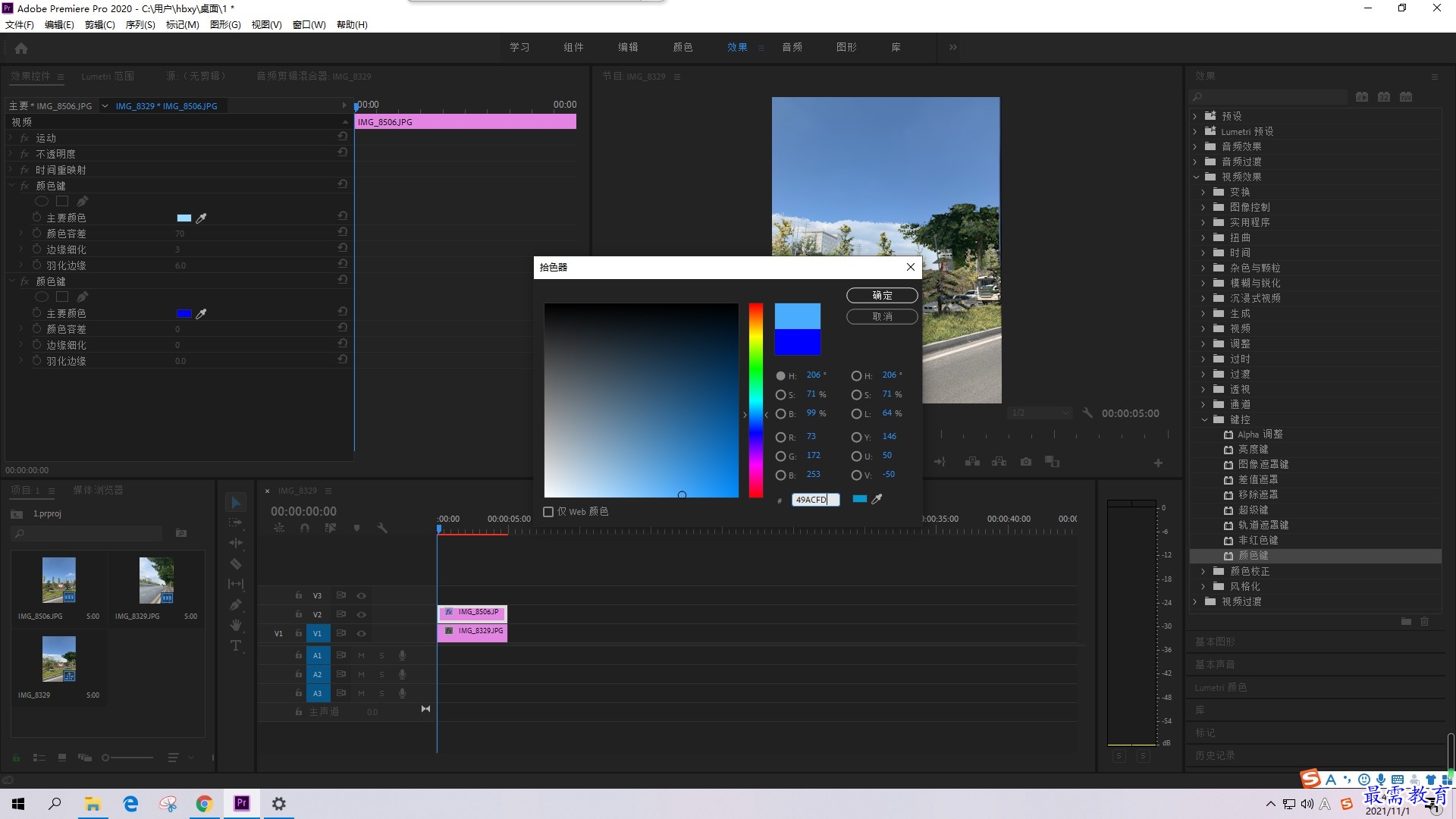Image resolution: width=1456 pixels, height=819 pixels.
Task: Cancel the color picker with 取消
Action: coord(882,317)
